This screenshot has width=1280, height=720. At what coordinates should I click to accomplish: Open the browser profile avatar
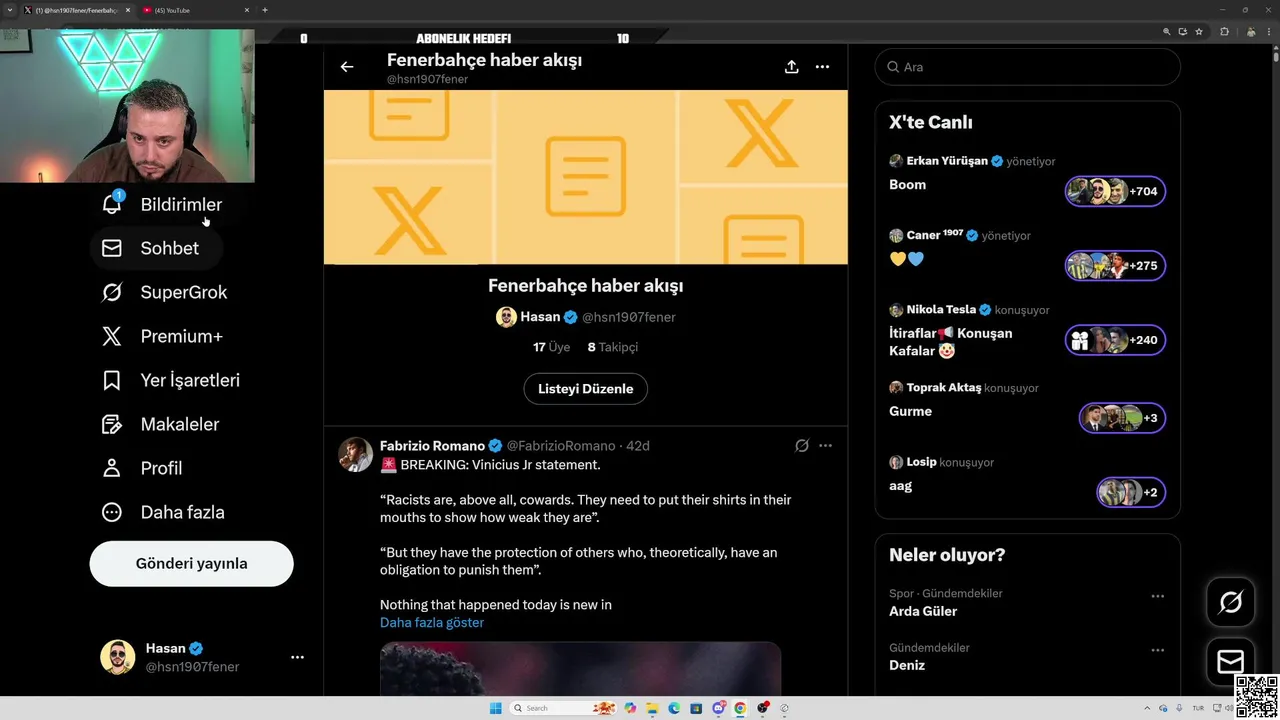1251,32
